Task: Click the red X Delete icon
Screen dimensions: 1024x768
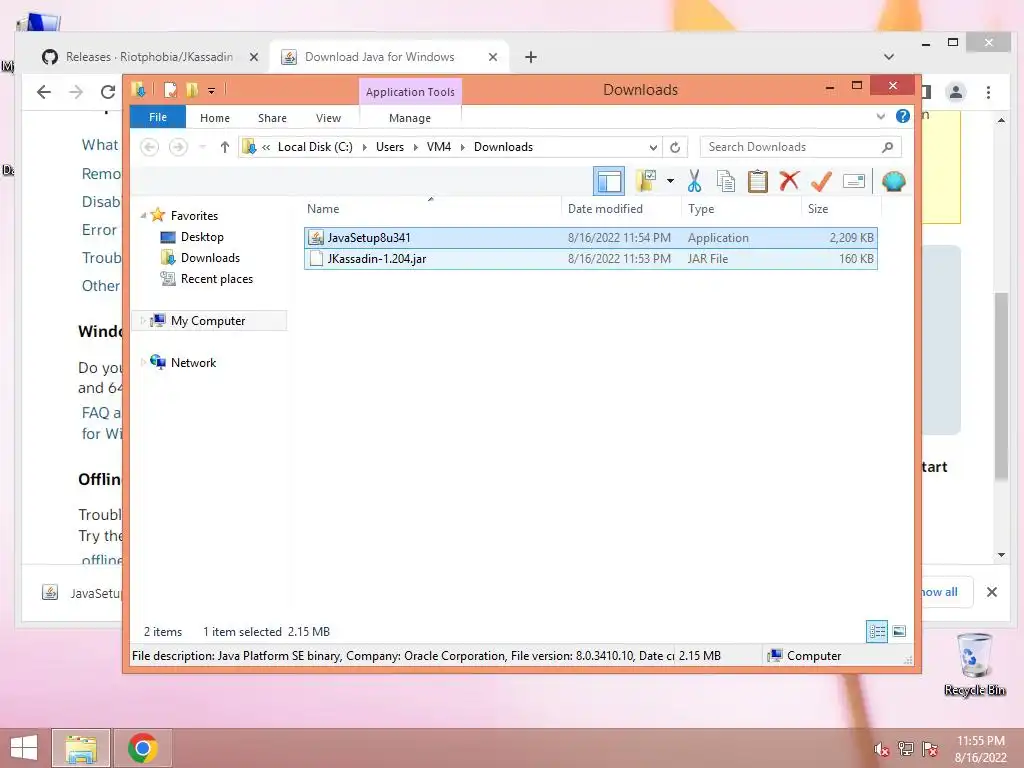Action: pyautogui.click(x=789, y=181)
